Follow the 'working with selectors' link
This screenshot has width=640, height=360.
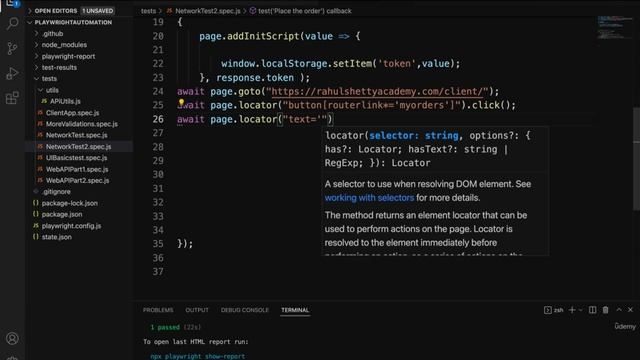(369, 198)
